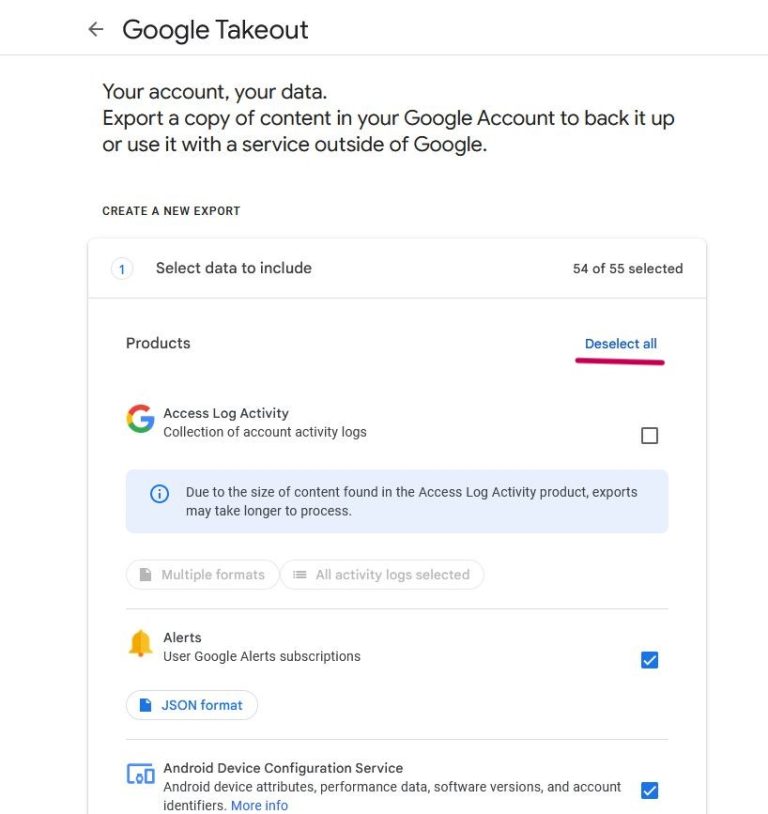Uncheck the Alerts checkbox

[649, 660]
